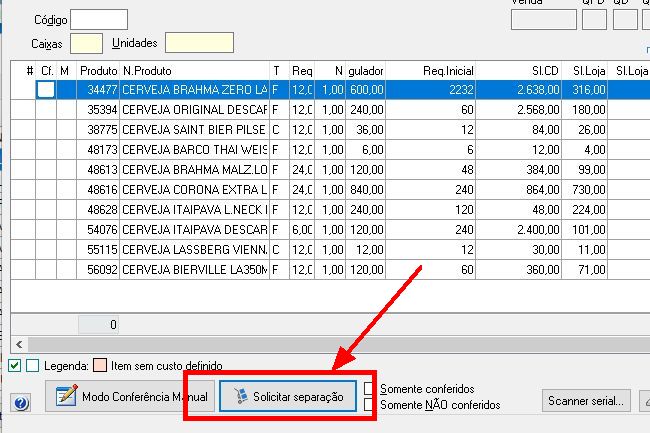Uncheck the green checked box beside Legenda

coord(15,365)
